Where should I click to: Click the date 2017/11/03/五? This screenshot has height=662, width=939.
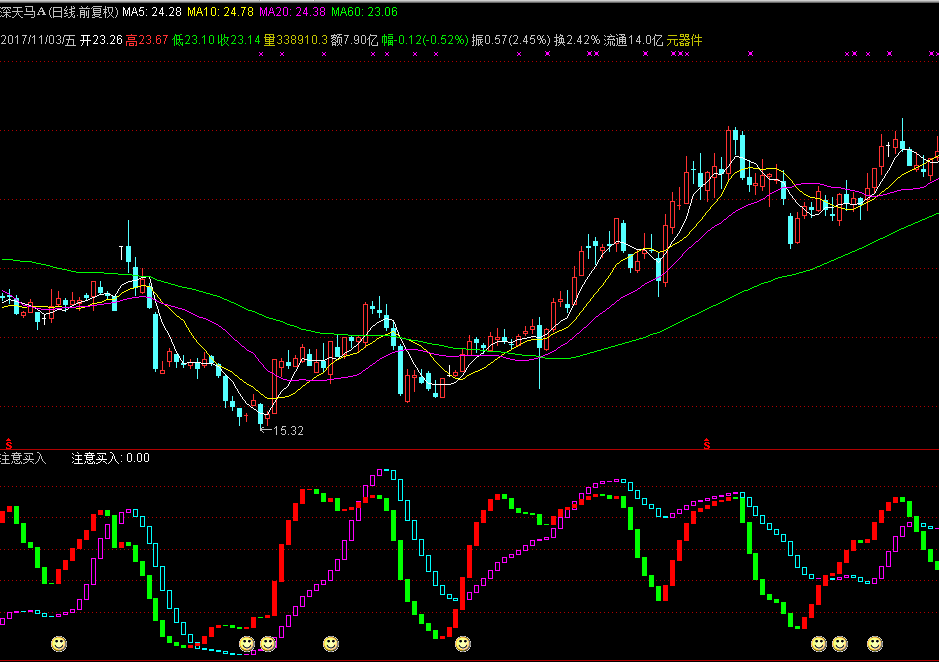(38, 40)
